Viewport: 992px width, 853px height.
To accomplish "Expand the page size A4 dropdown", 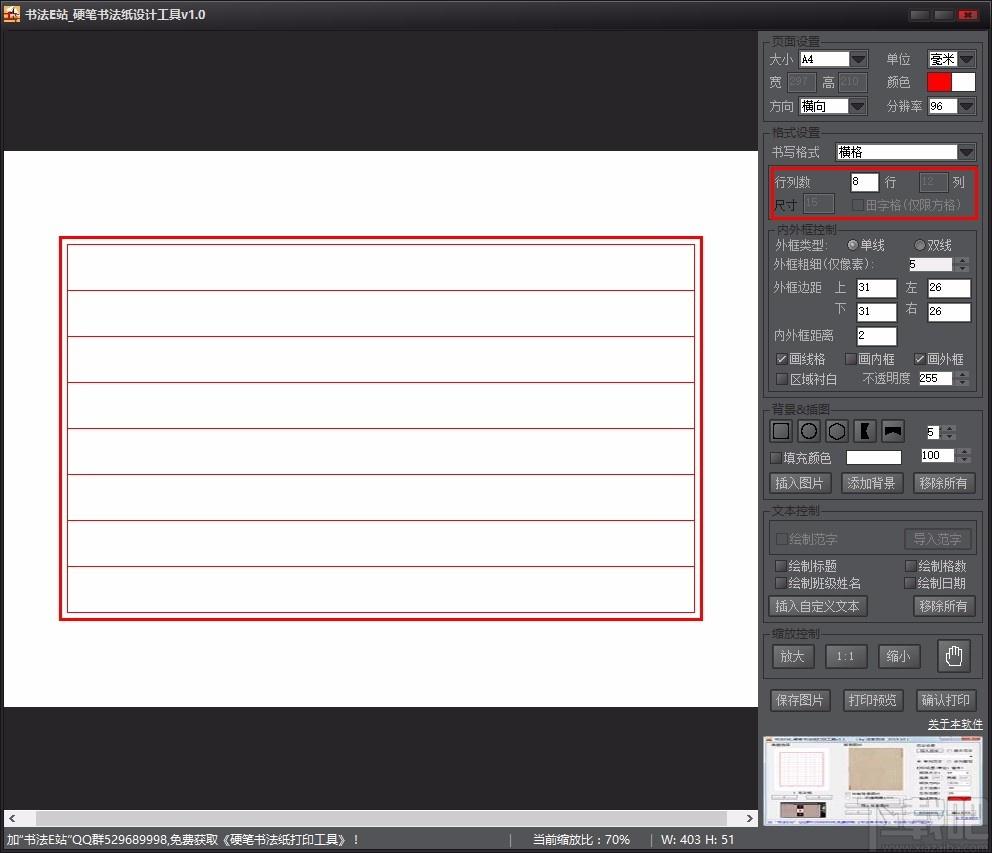I will [858, 59].
